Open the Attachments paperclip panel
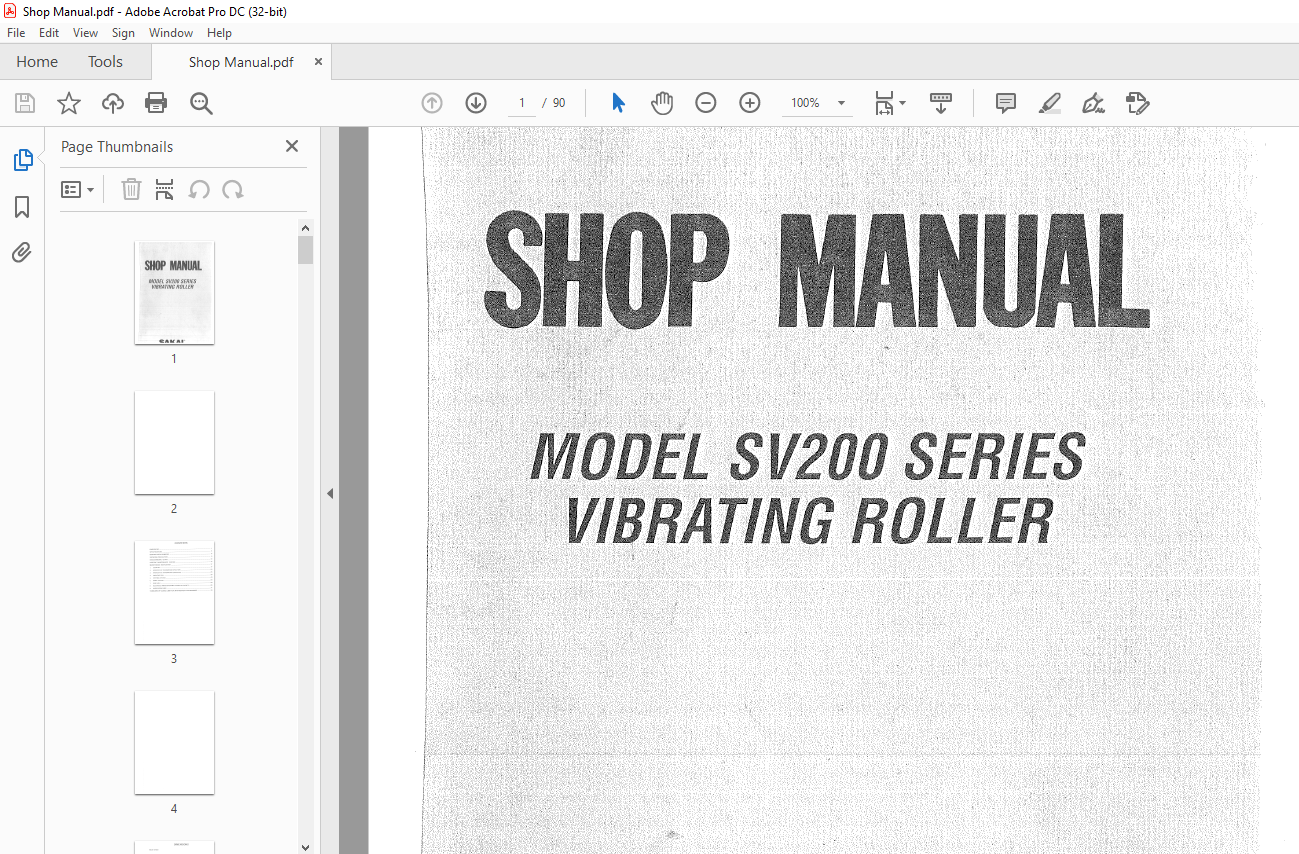Image resolution: width=1299 pixels, height=854 pixels. [x=22, y=252]
